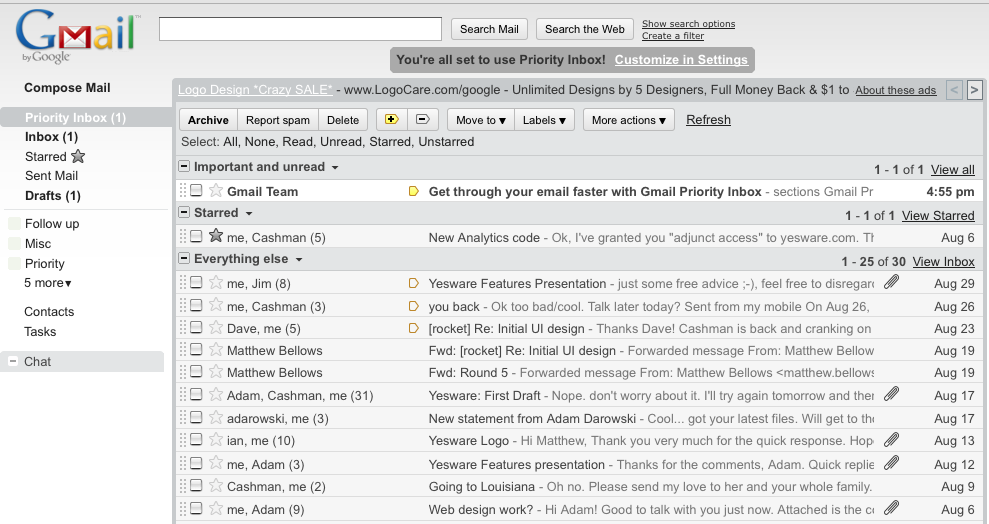The width and height of the screenshot is (989, 524).
Task: Click the Priority label color swatch
Action: pyautogui.click(x=14, y=264)
